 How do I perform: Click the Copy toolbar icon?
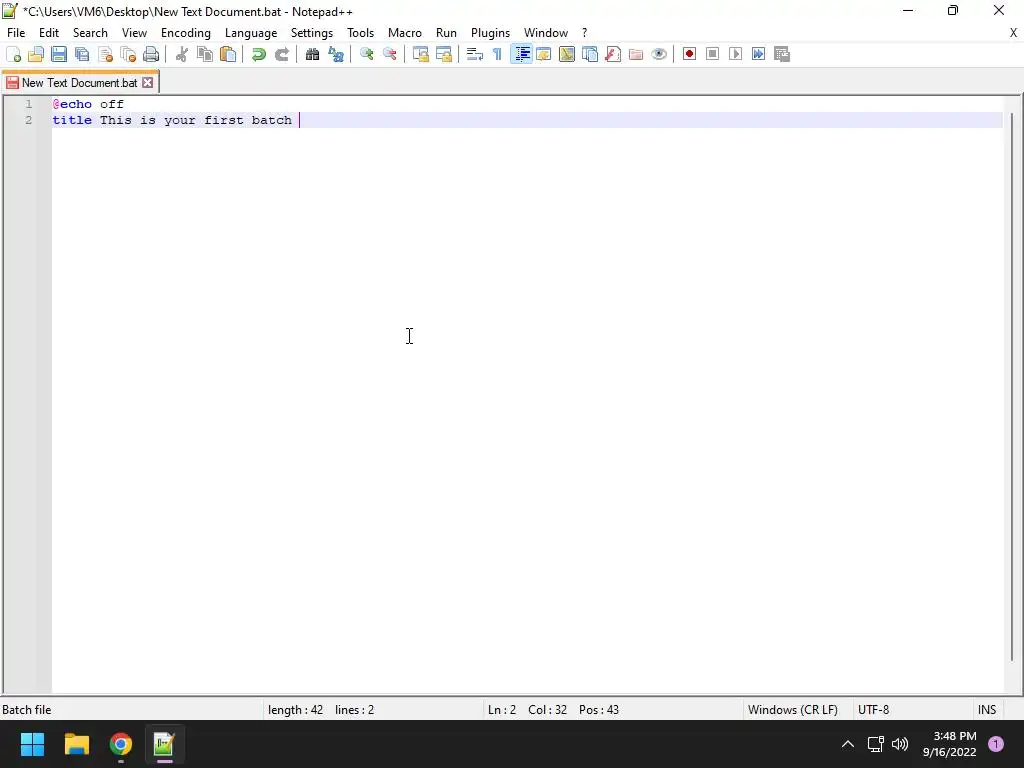pos(204,54)
